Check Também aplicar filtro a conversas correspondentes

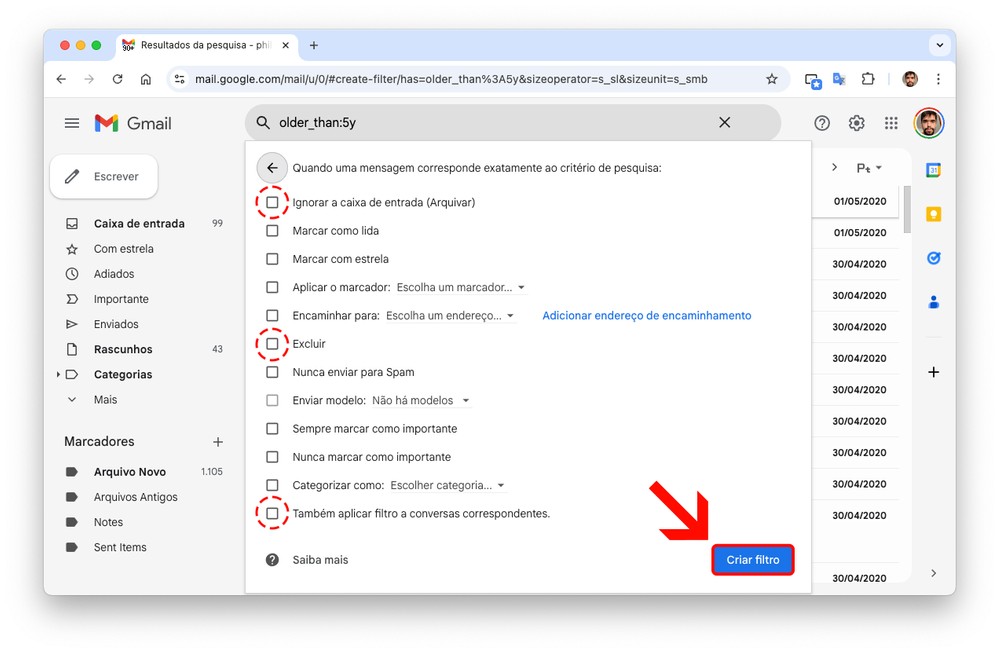[x=272, y=513]
